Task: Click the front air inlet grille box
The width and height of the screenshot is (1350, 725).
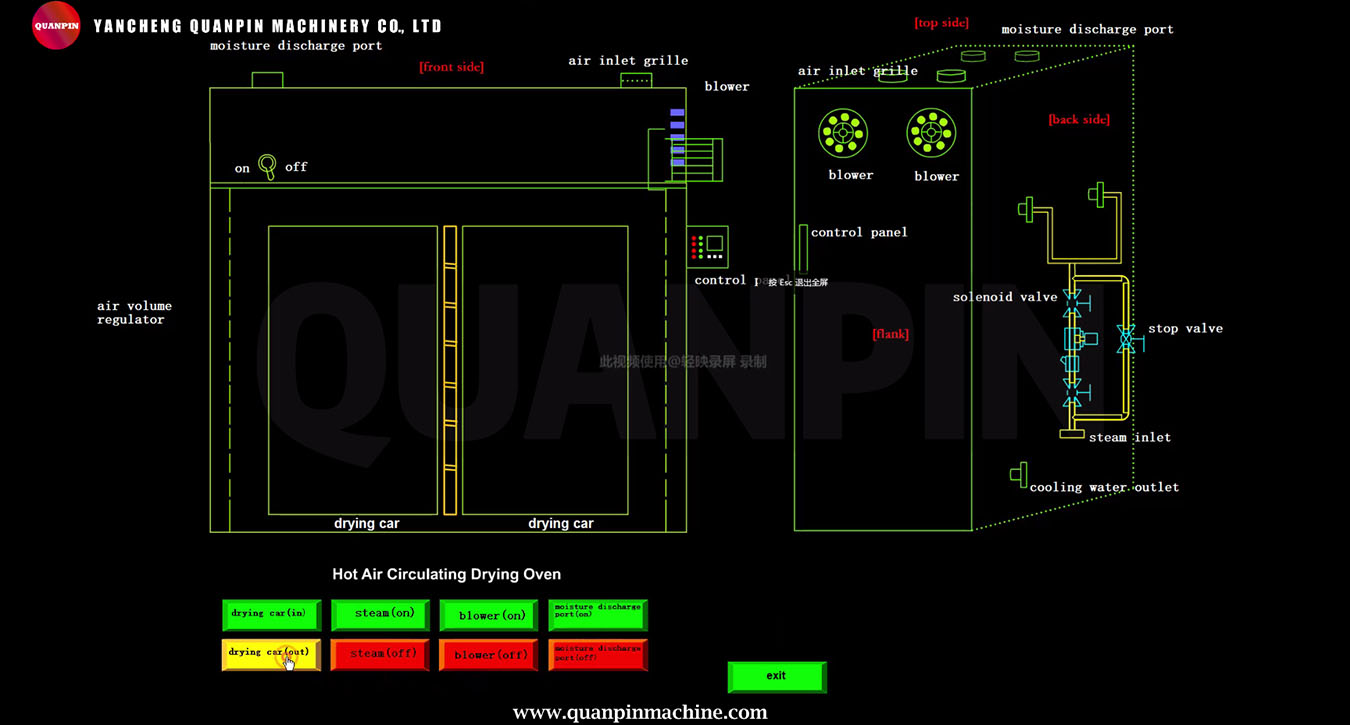Action: [636, 80]
